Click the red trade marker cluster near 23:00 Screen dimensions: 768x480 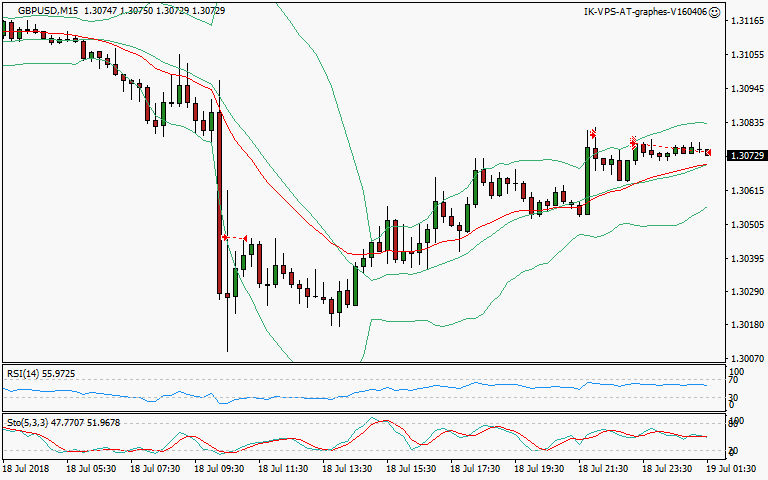pos(633,143)
